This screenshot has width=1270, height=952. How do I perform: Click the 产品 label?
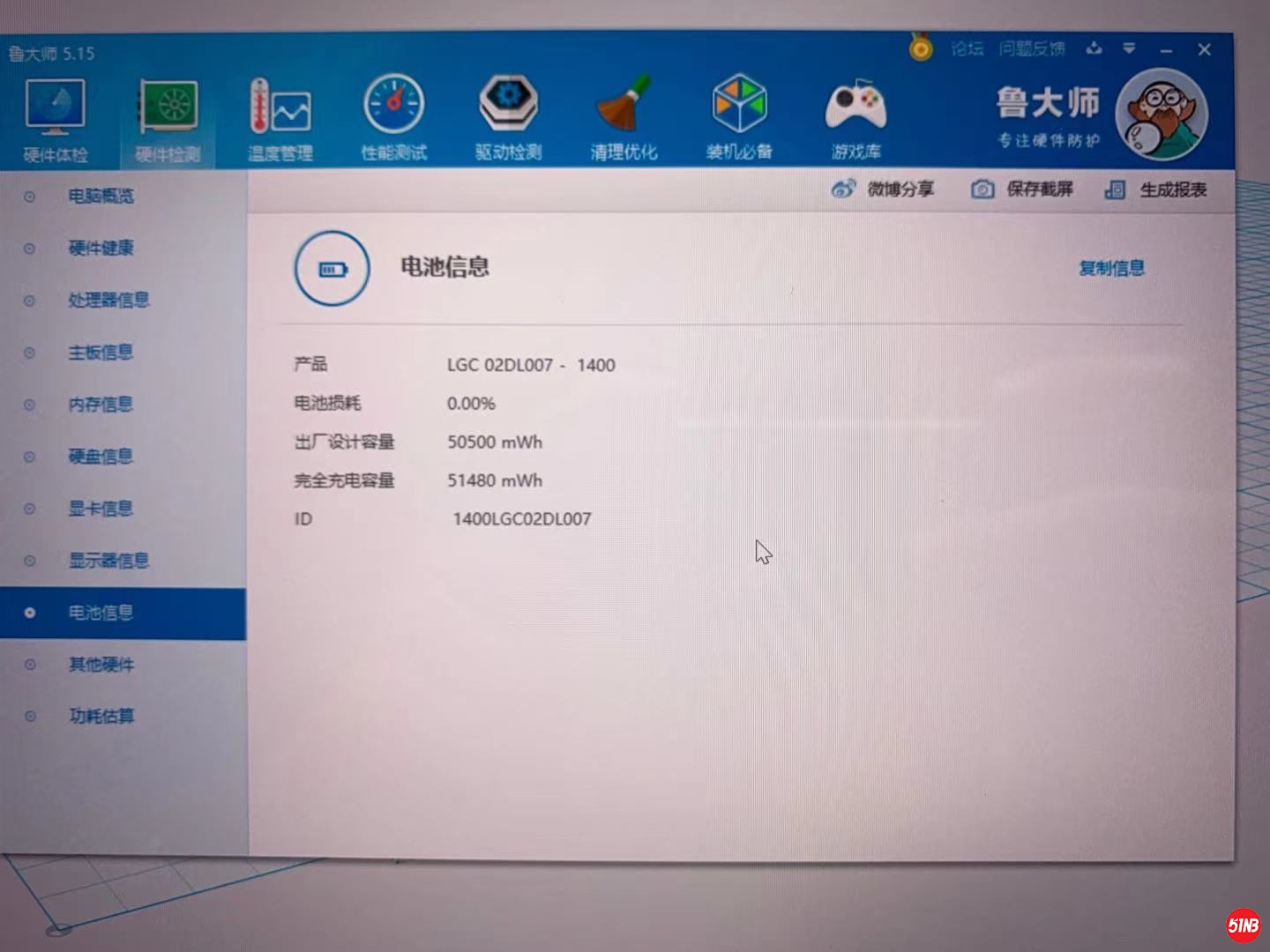pyautogui.click(x=310, y=364)
